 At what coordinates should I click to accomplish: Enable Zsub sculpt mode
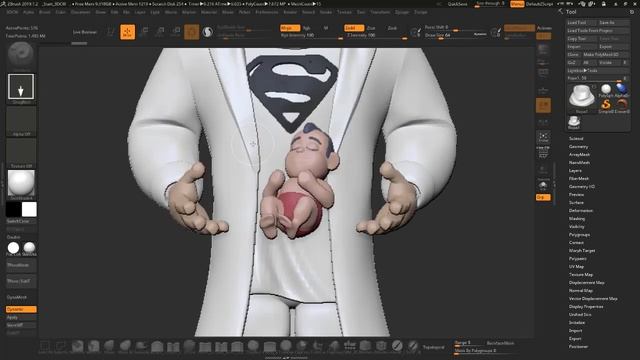coord(371,28)
